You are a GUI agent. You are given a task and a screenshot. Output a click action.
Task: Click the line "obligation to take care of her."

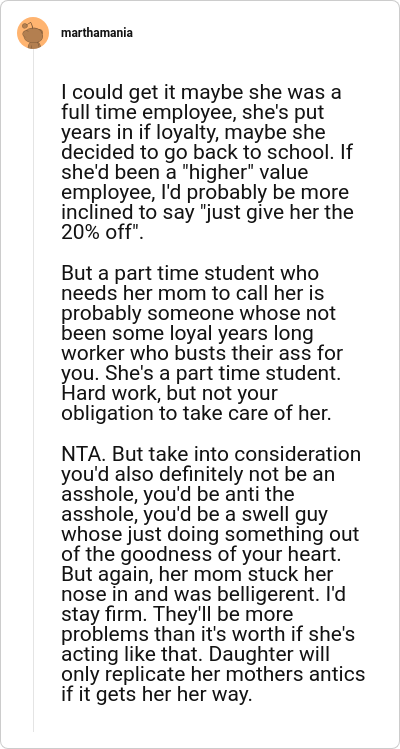196,414
